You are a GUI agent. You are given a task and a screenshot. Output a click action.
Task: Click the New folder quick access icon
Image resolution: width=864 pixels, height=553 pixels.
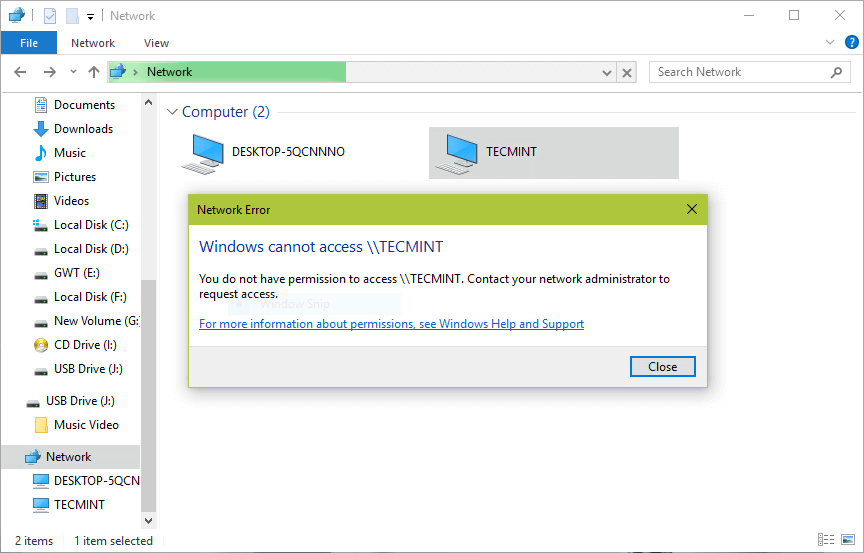(72, 16)
